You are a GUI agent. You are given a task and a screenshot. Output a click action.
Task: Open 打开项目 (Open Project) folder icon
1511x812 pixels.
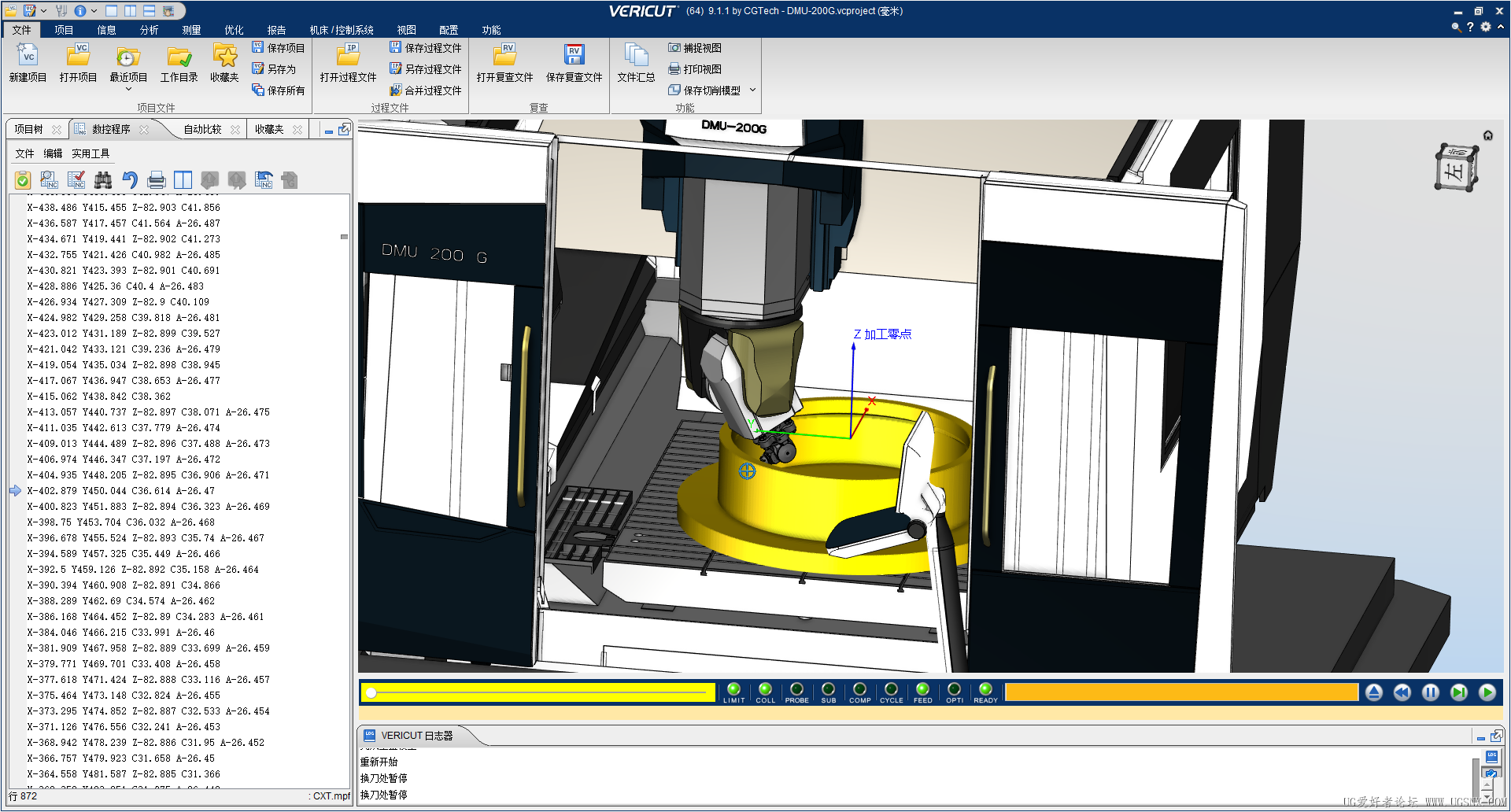tap(78, 55)
